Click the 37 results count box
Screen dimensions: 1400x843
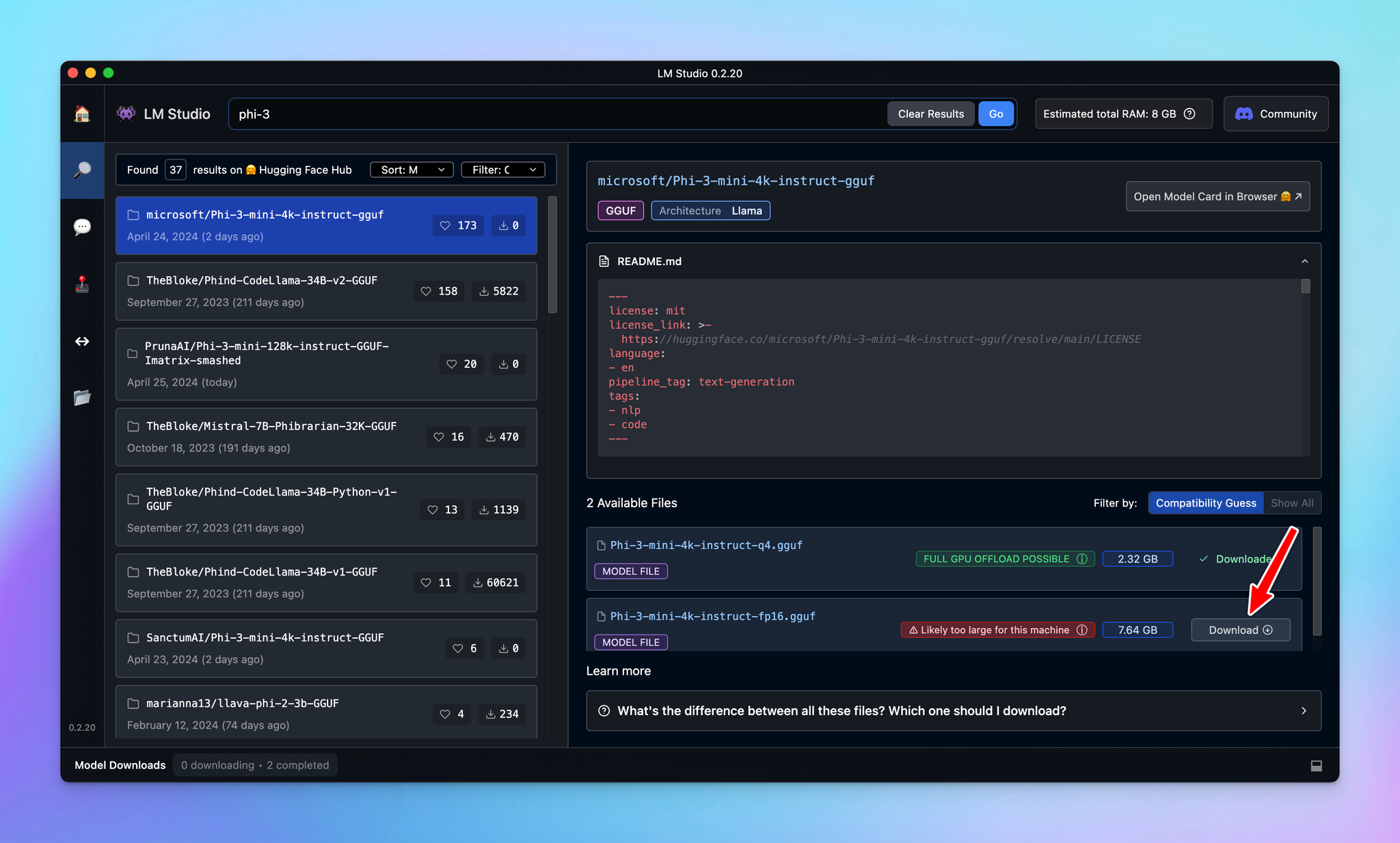[176, 170]
